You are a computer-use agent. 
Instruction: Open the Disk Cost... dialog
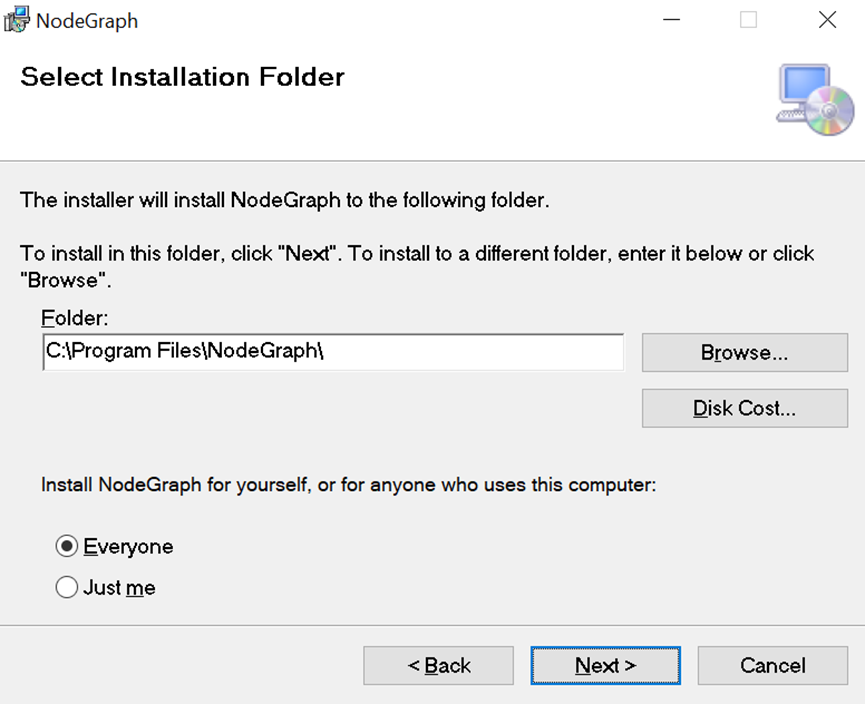(x=744, y=408)
